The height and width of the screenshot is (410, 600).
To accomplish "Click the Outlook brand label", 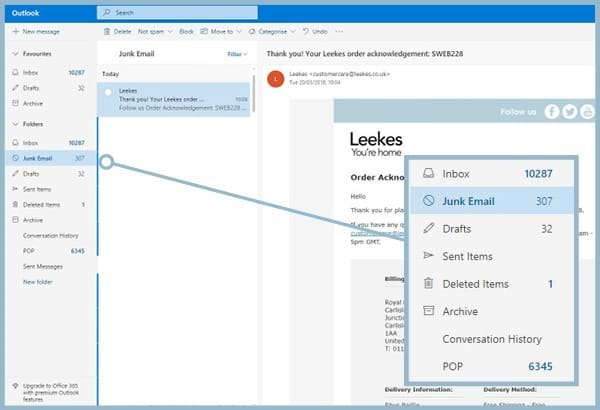I will pyautogui.click(x=25, y=13).
